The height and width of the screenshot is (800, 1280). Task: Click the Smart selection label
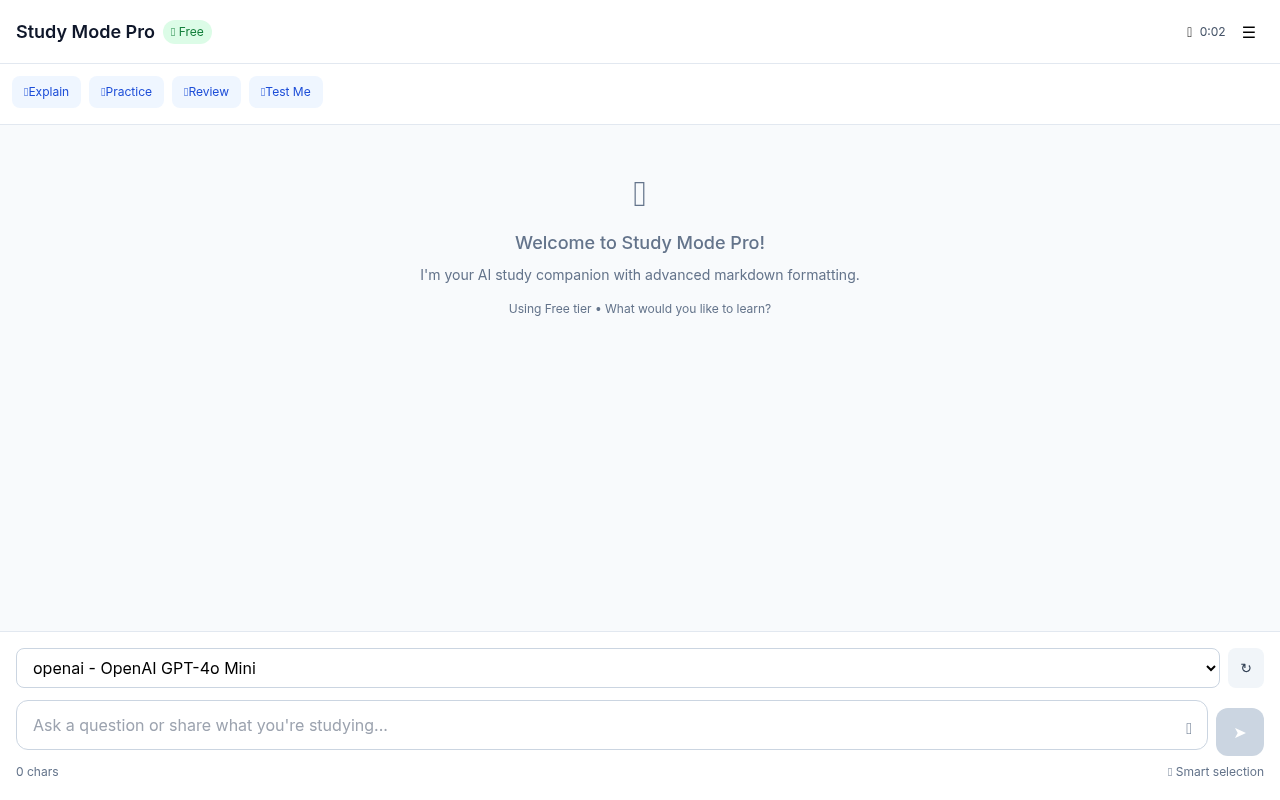(x=1219, y=771)
